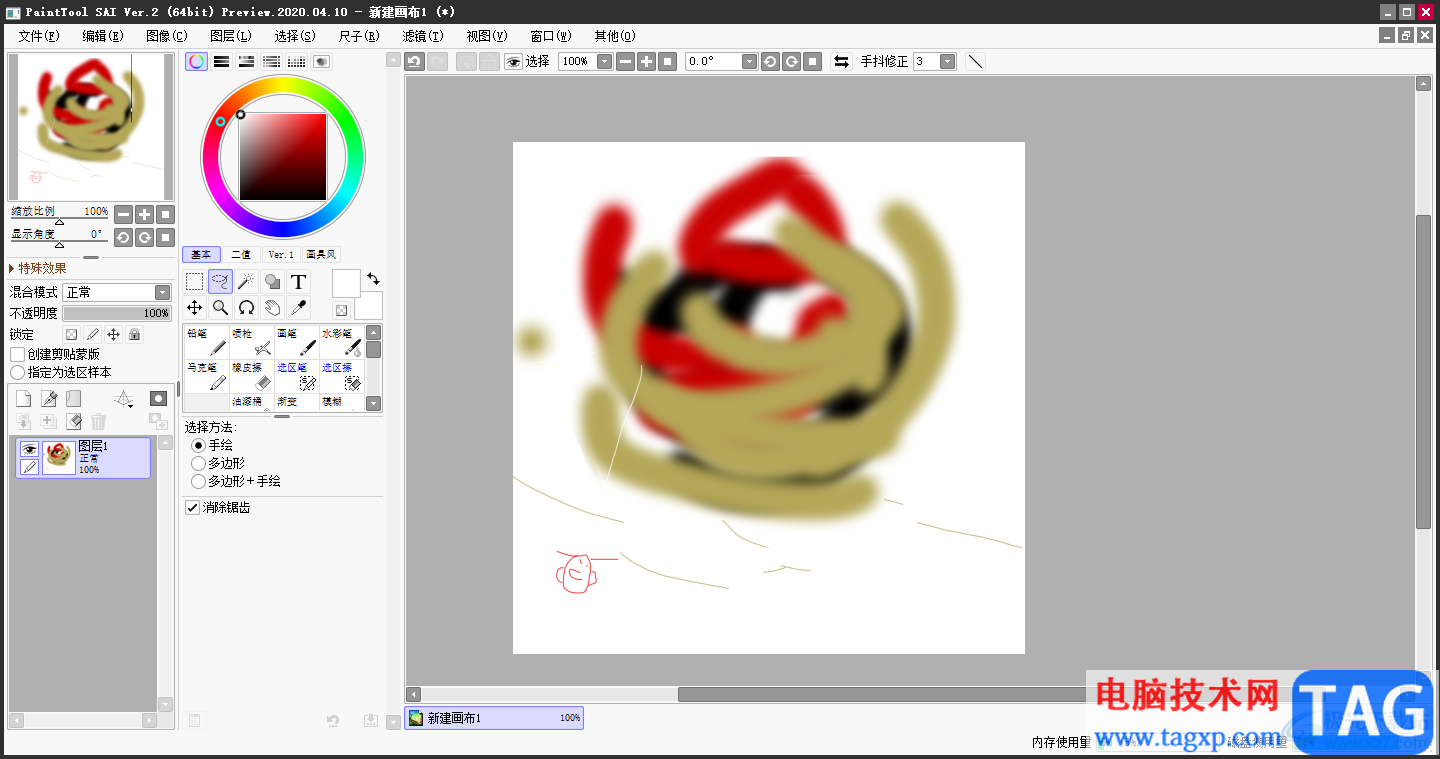This screenshot has height=759, width=1440.
Task: Open the 混合模式 blending mode dropdown
Action: (117, 293)
